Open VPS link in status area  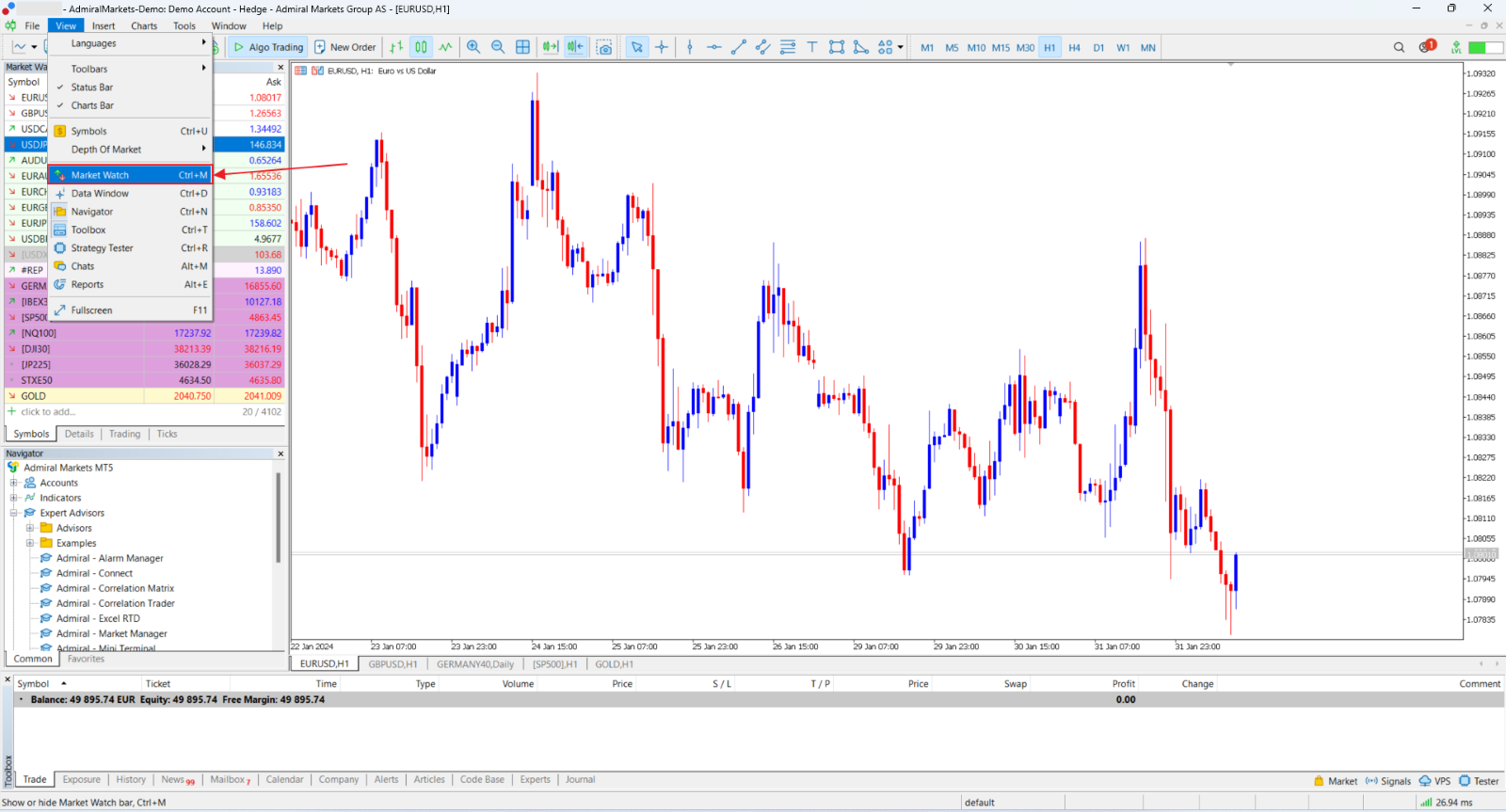pyautogui.click(x=1434, y=781)
